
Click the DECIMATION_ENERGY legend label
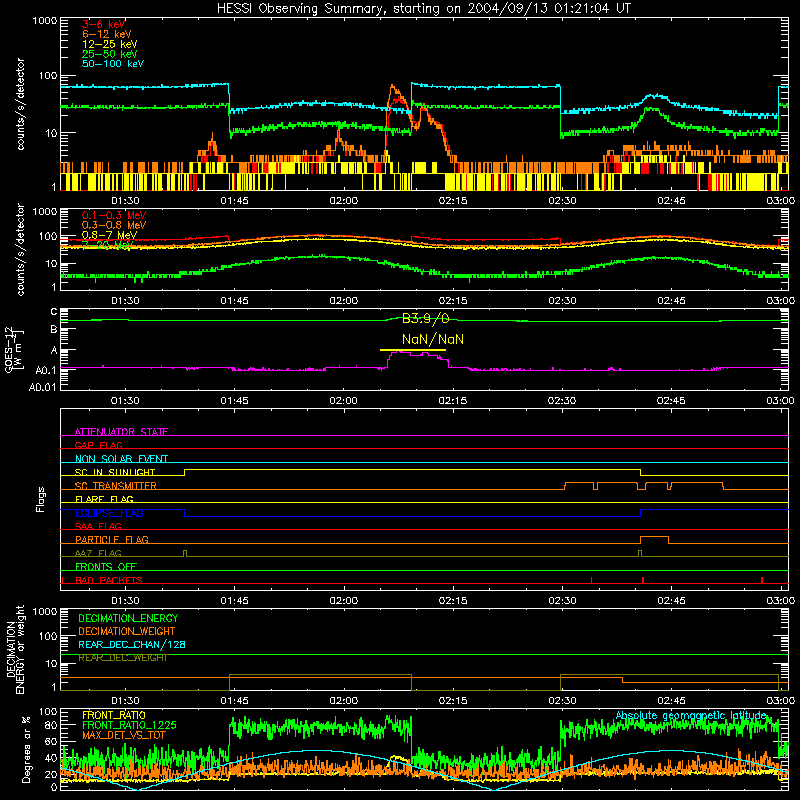(128, 618)
